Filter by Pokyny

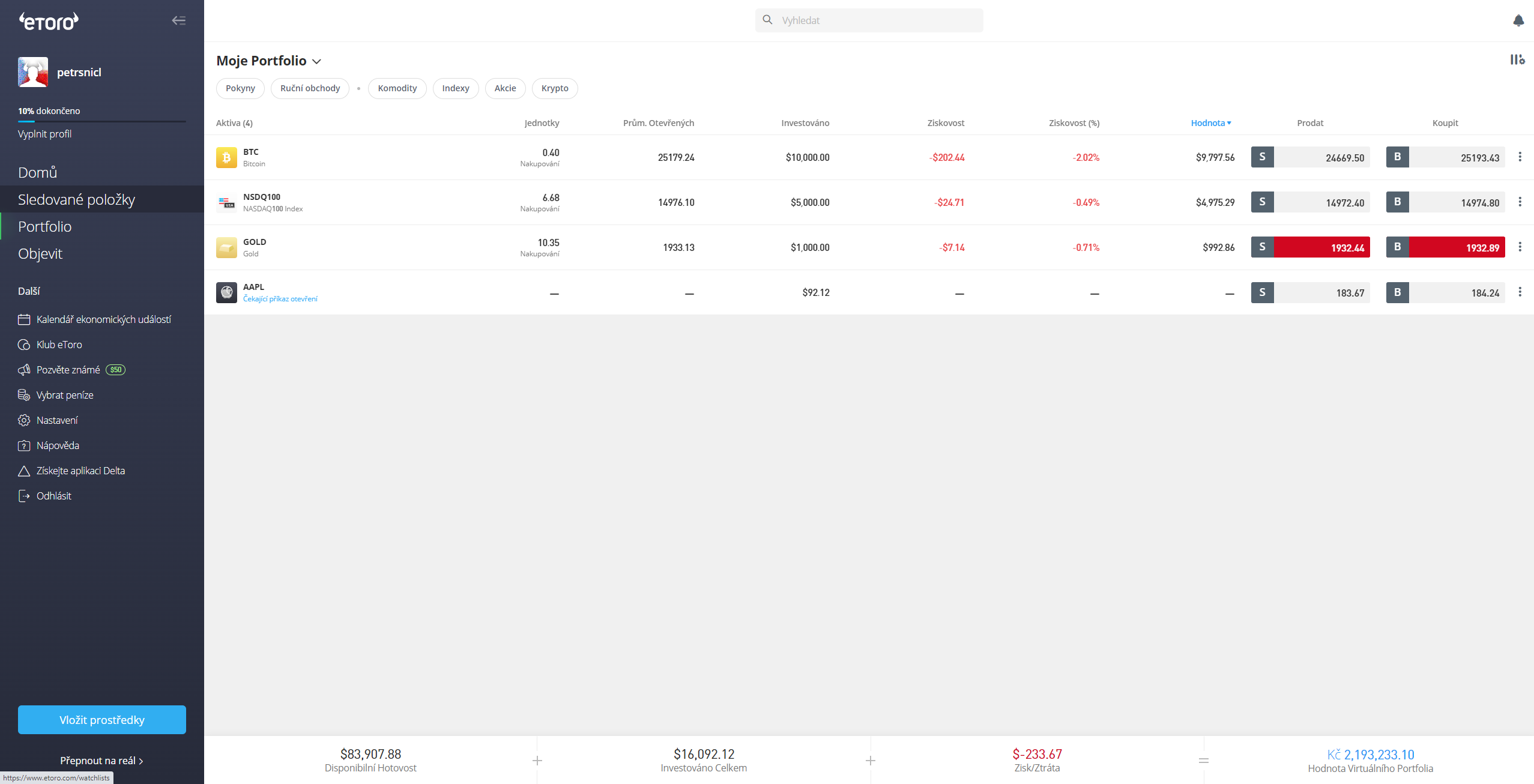pos(240,88)
